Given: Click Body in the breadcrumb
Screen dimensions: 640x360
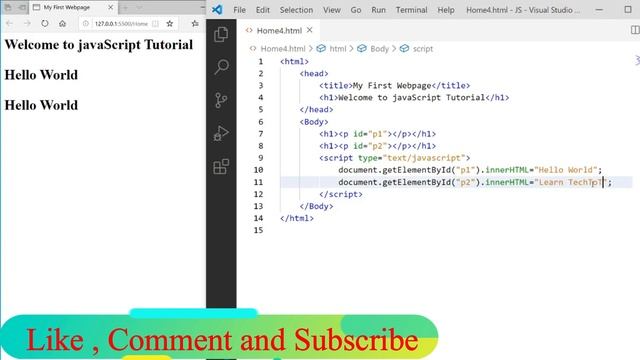Looking at the screenshot, I should tap(379, 49).
